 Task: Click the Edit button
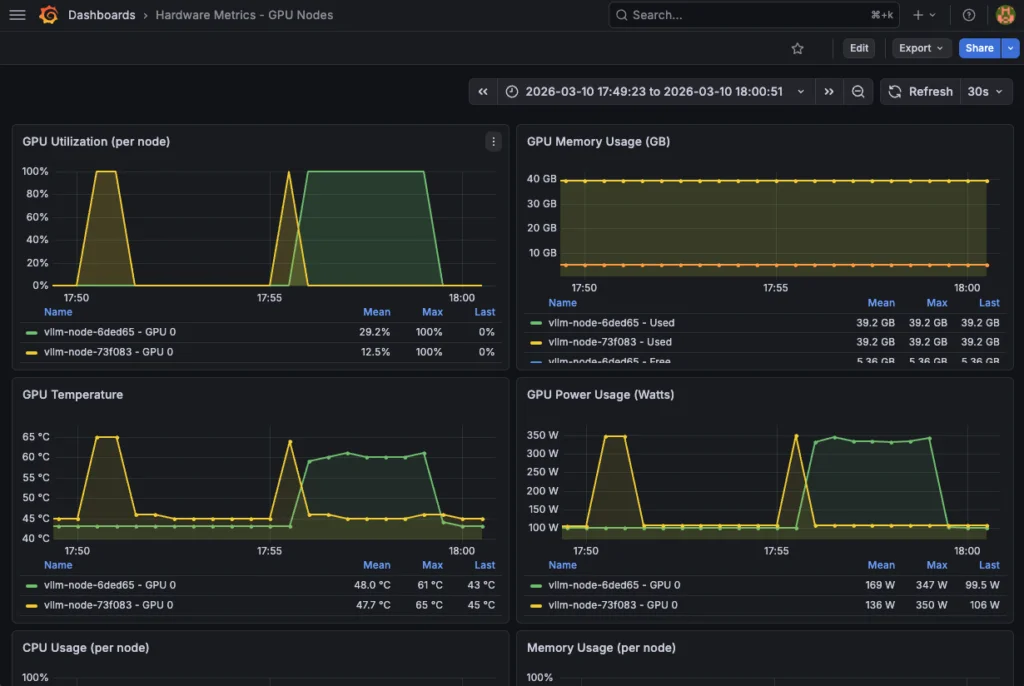click(x=858, y=48)
